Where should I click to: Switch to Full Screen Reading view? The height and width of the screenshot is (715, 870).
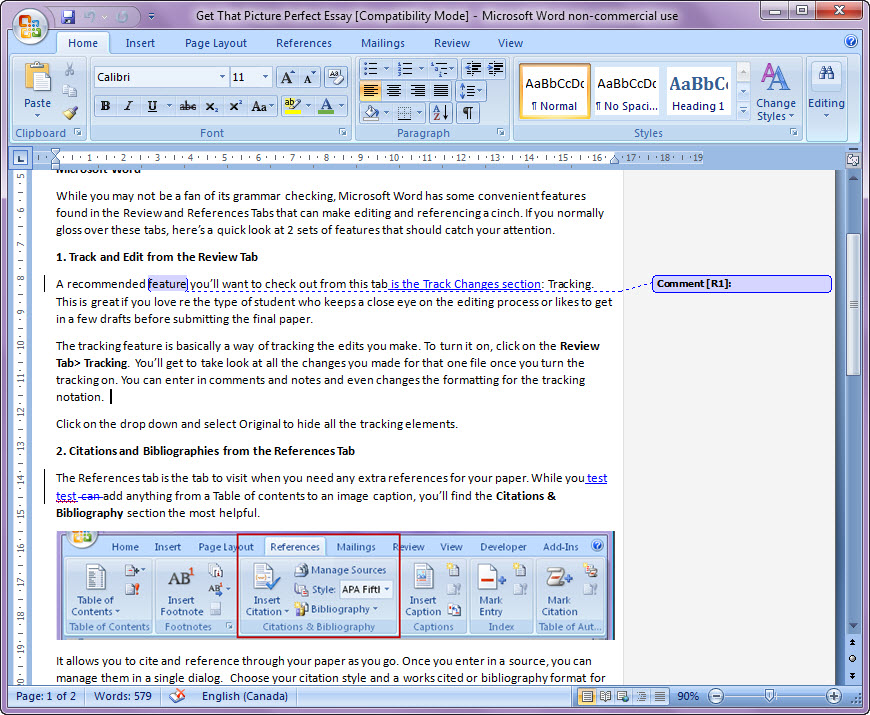pos(605,696)
